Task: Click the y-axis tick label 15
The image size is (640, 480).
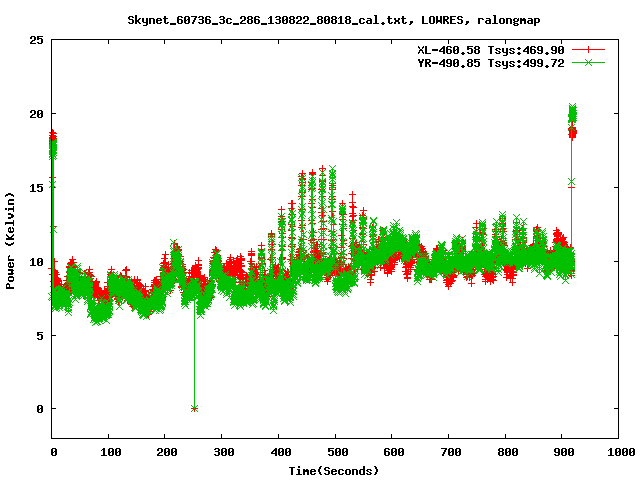Action: tap(36, 188)
